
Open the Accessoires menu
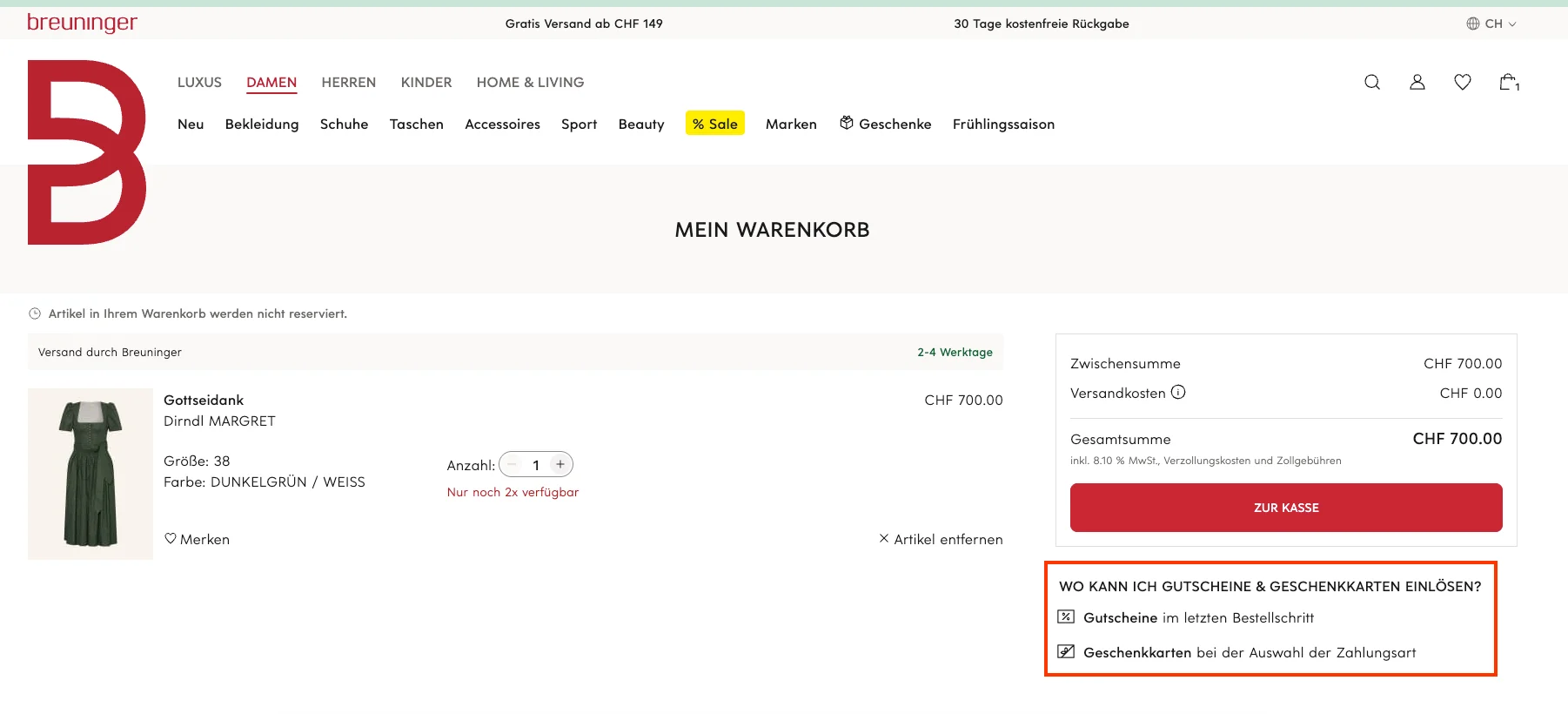[502, 124]
